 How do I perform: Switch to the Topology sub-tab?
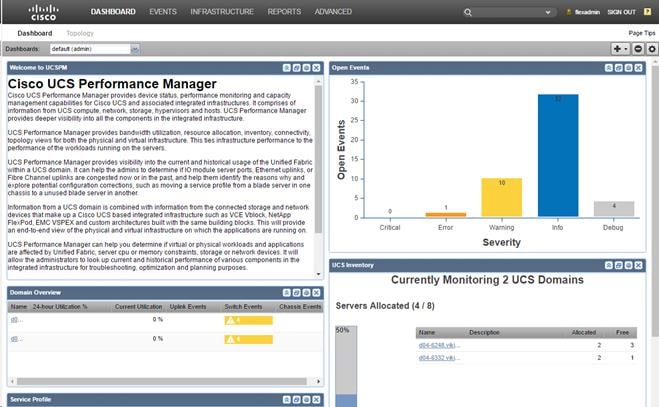click(x=80, y=33)
